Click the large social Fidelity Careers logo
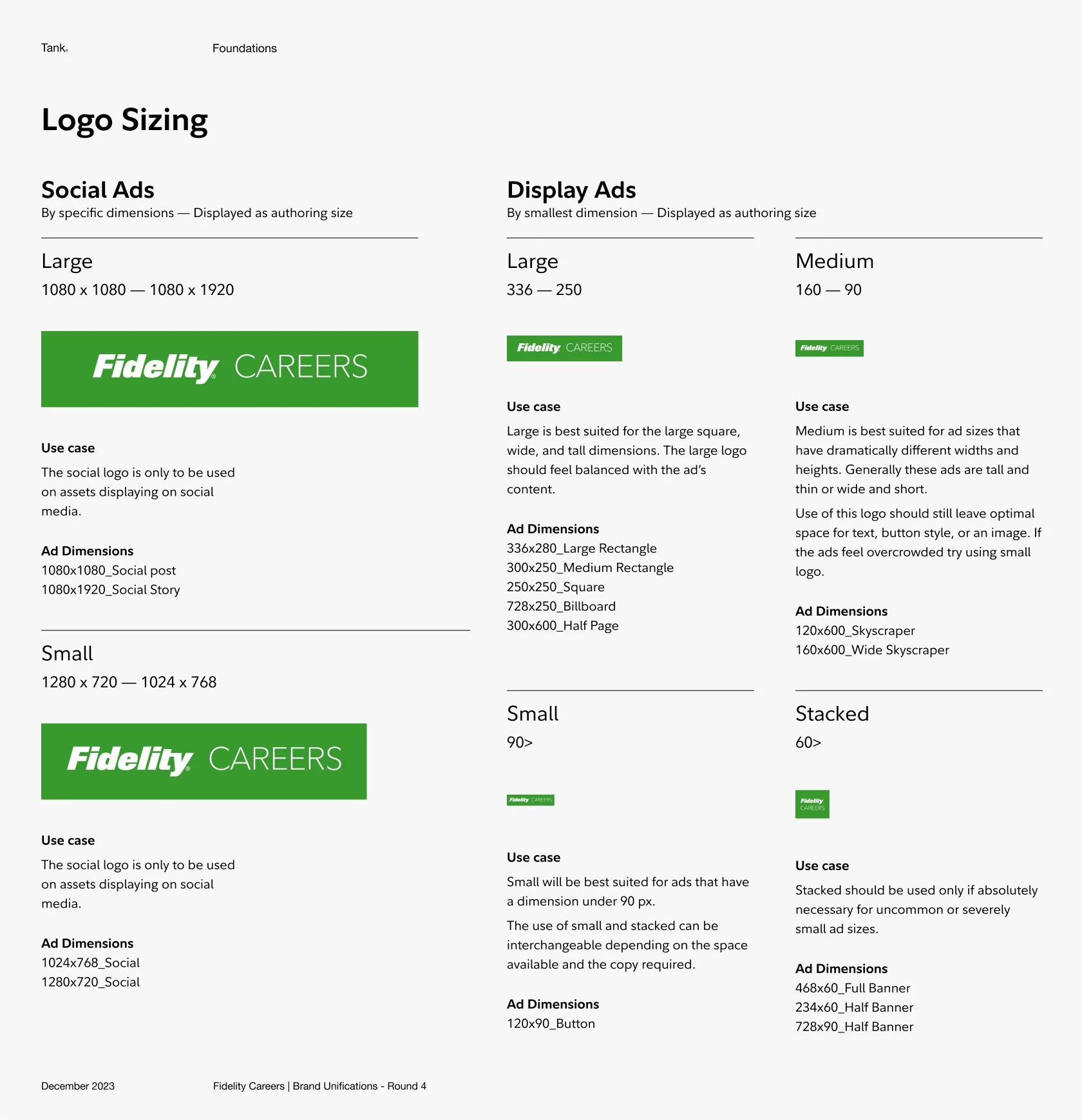 click(x=229, y=369)
